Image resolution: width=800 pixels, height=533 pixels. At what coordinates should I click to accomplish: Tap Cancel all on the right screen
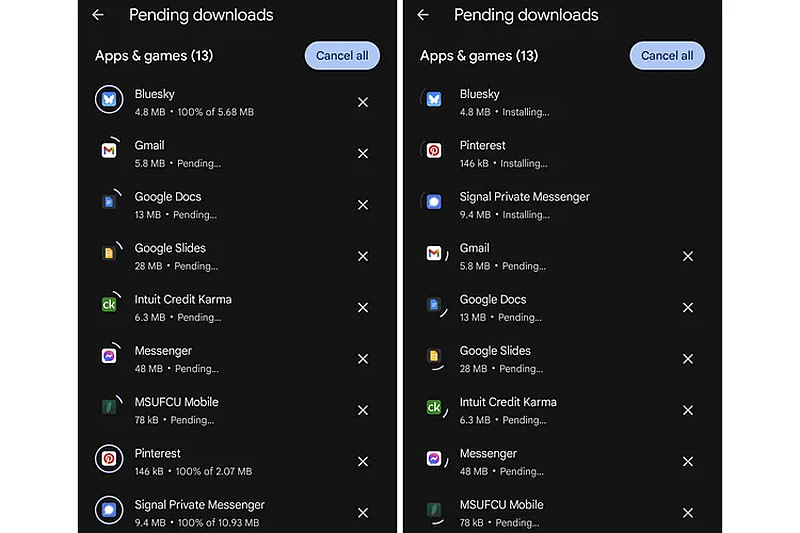667,56
